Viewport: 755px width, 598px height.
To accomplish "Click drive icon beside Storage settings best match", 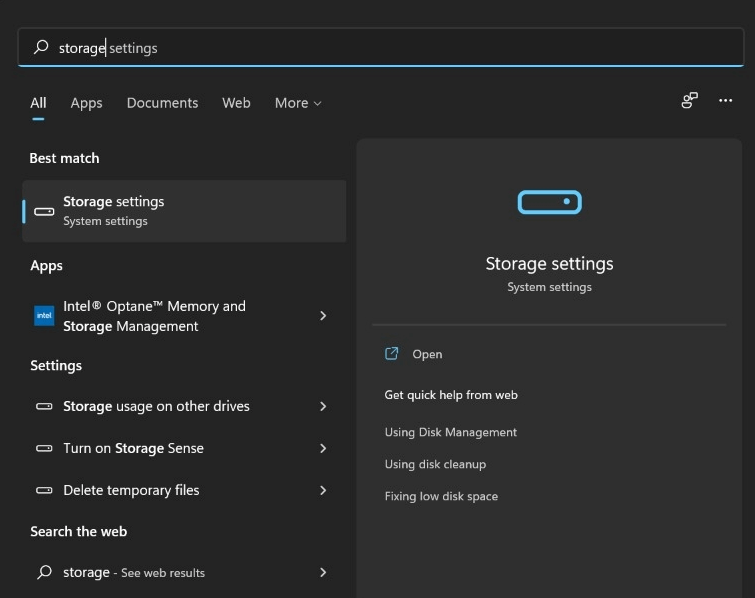I will 44,211.
